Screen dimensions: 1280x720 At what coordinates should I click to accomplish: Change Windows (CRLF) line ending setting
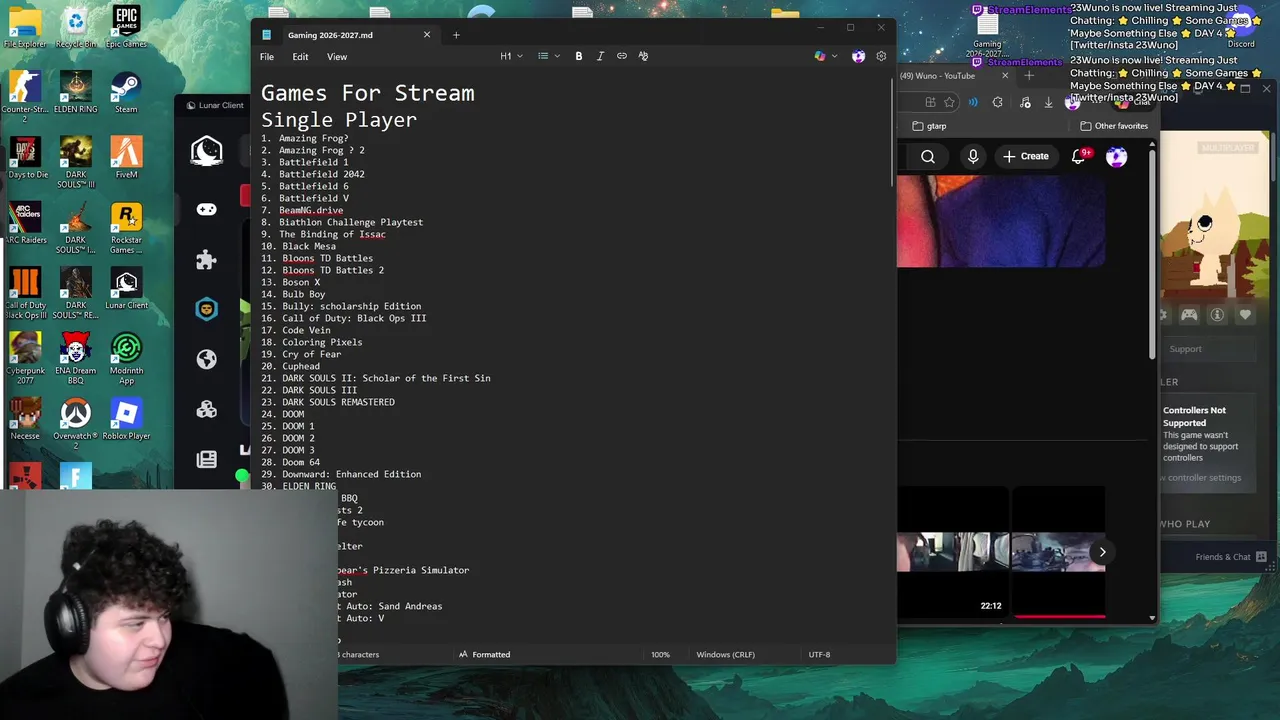725,654
